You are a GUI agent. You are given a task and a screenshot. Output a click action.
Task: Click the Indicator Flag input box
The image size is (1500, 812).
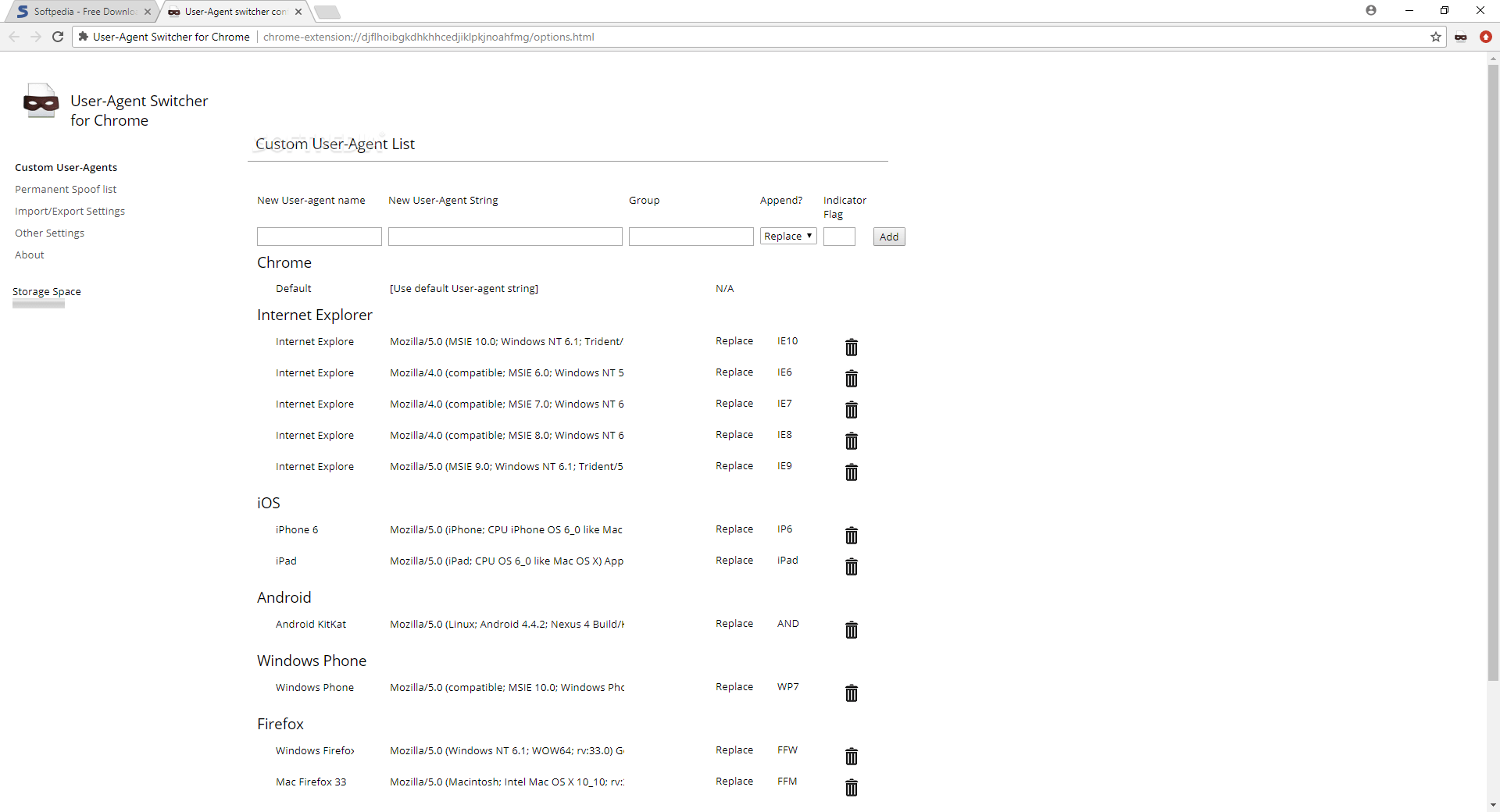point(840,237)
